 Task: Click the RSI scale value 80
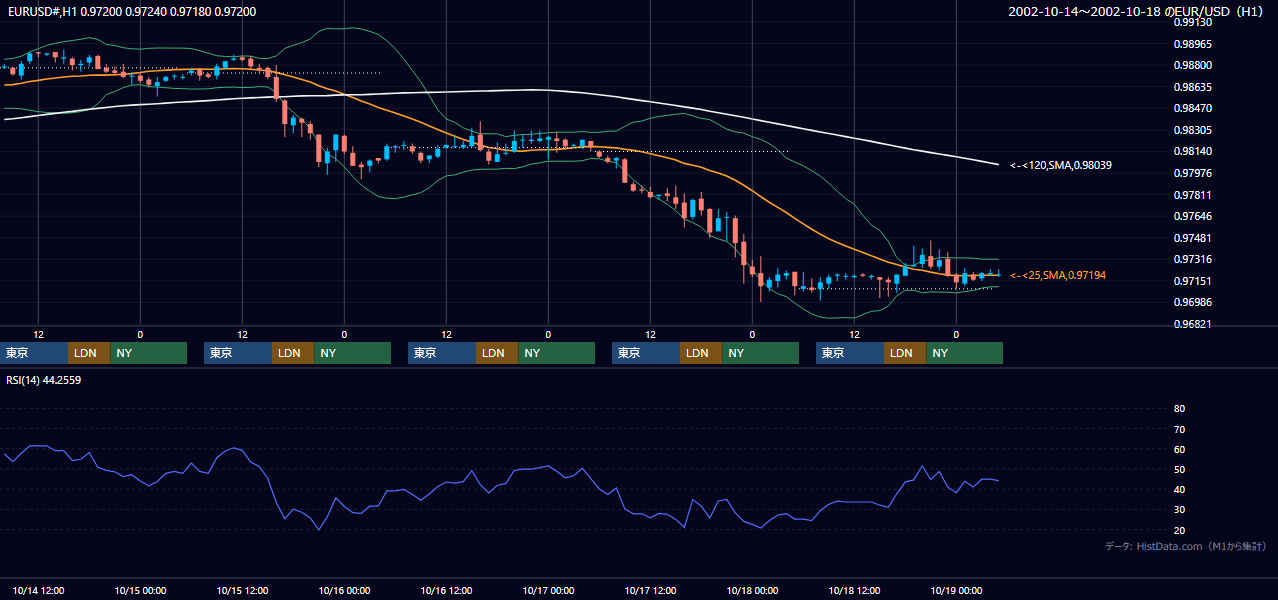(1179, 409)
